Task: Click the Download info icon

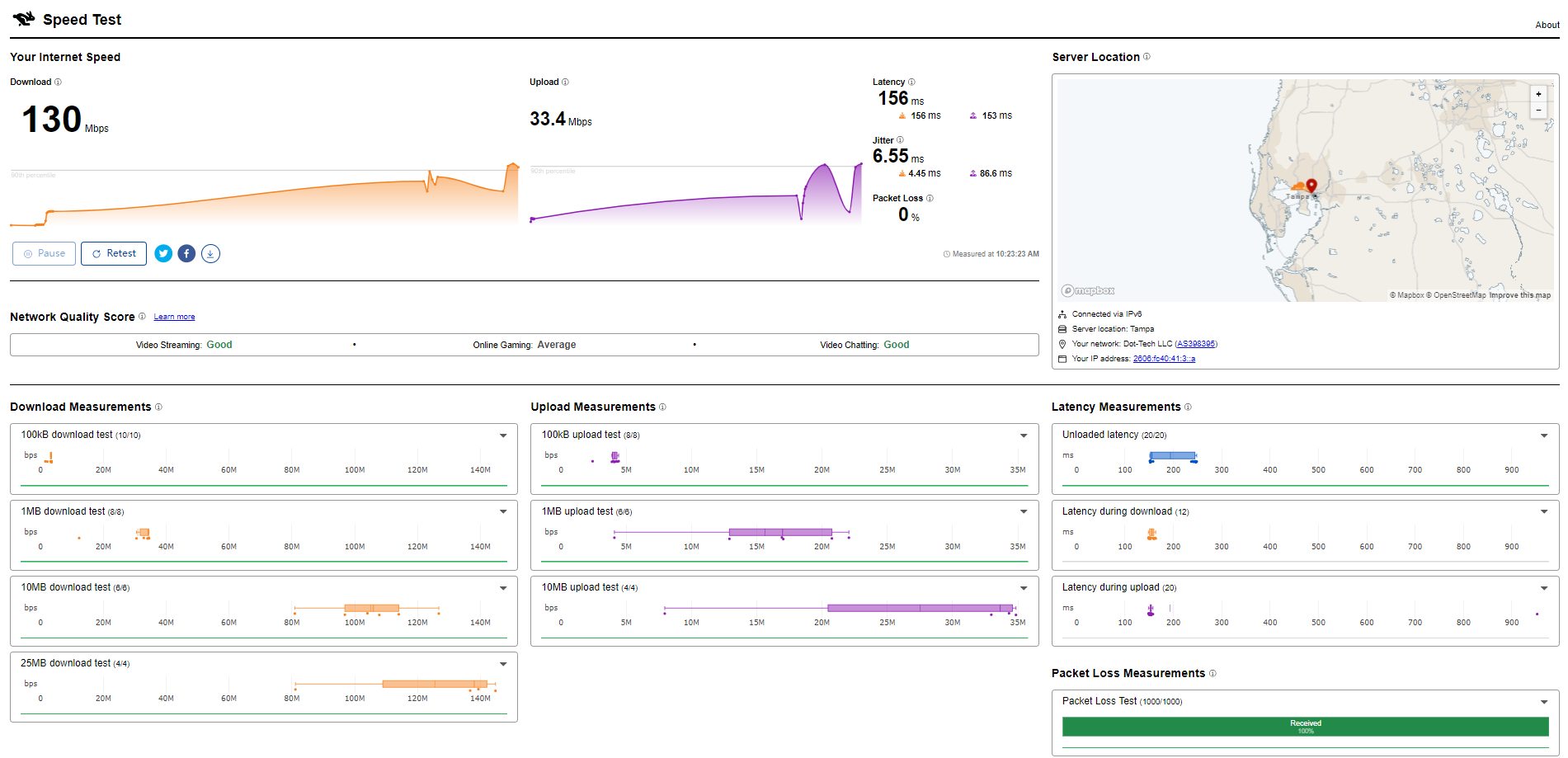Action: tap(58, 82)
